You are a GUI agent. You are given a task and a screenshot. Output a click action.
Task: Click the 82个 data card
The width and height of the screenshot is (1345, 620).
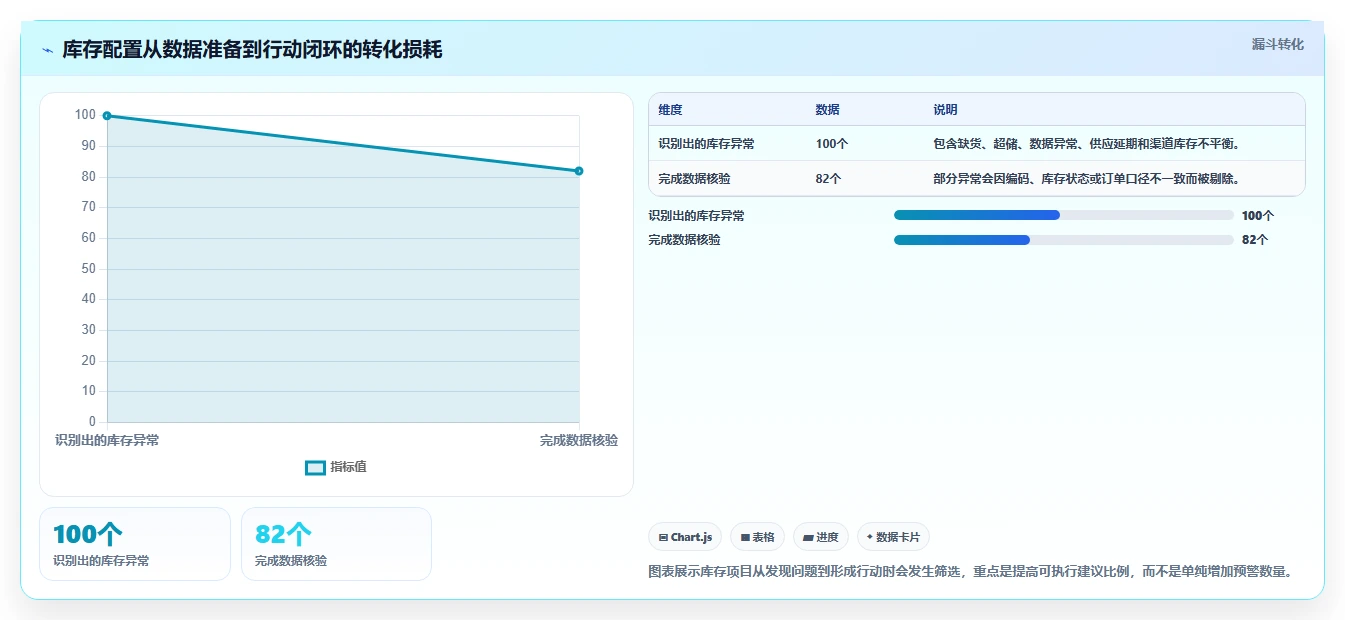tap(336, 544)
